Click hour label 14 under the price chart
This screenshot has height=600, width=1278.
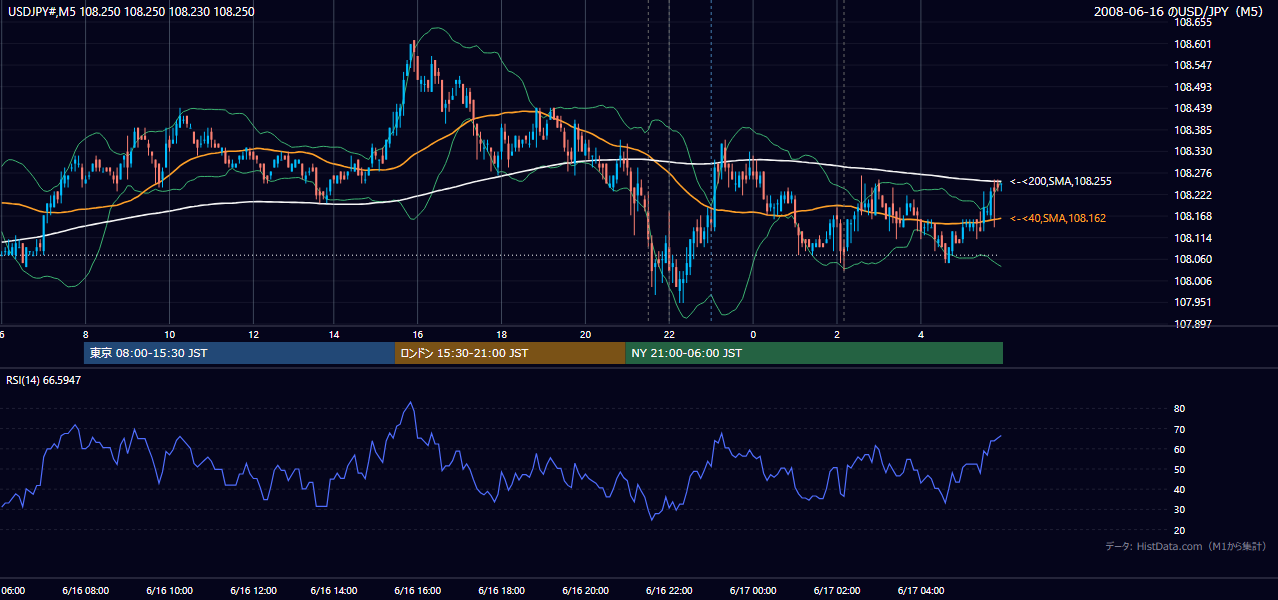pos(335,335)
